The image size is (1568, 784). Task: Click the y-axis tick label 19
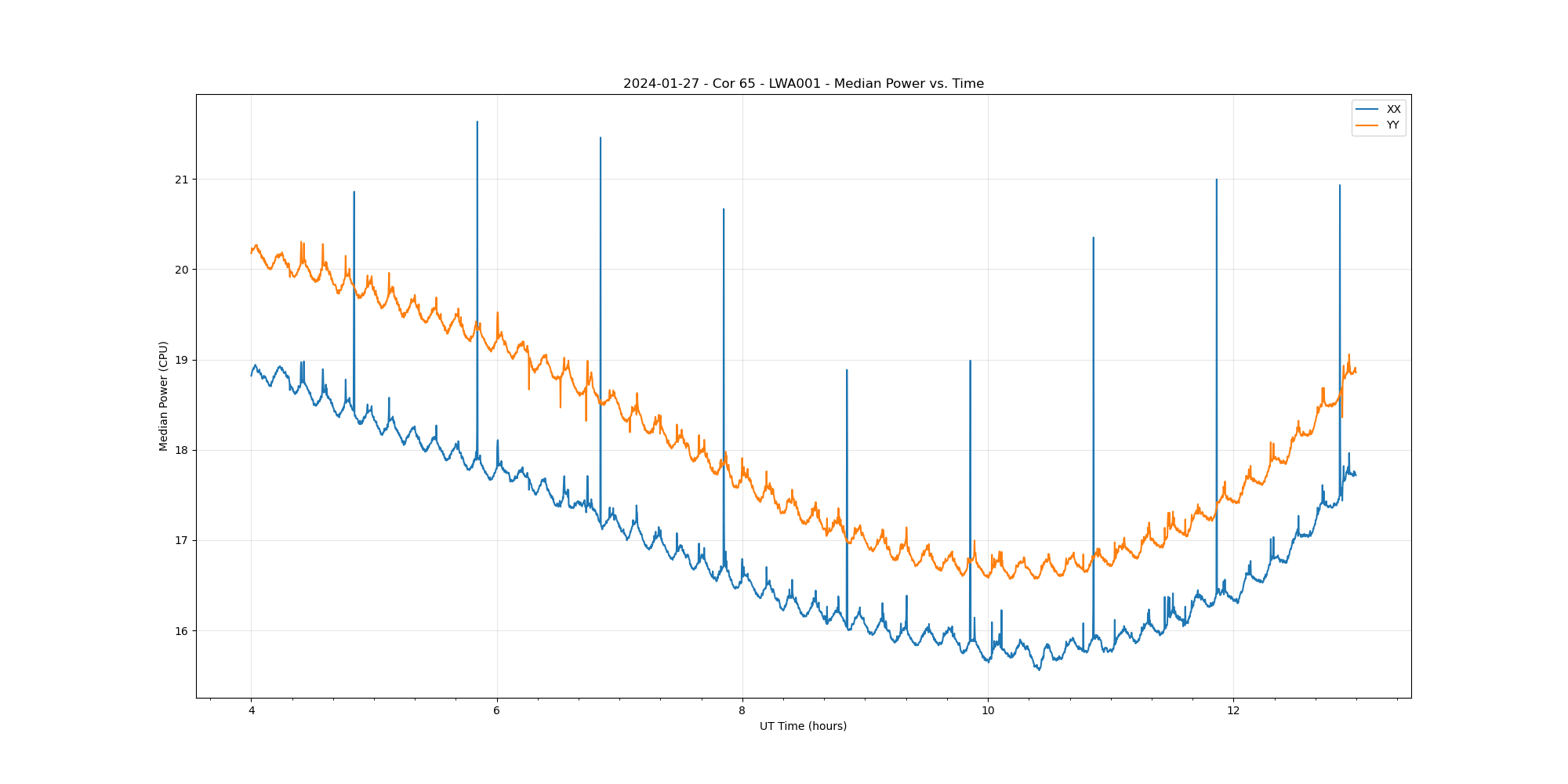pos(182,360)
